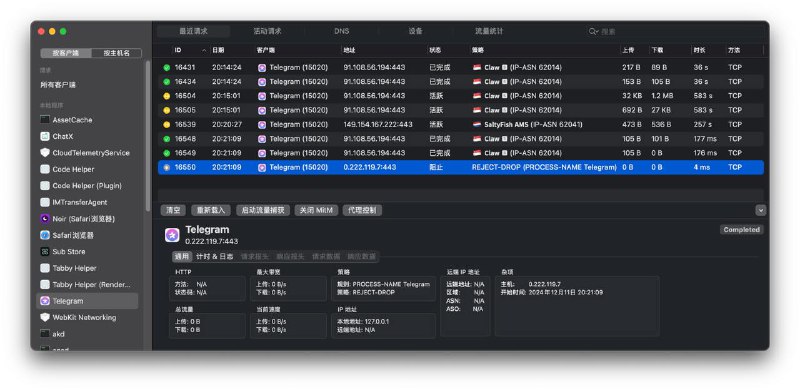The width and height of the screenshot is (800, 391).
Task: Select the akd terminal icon in sidebar
Action: 44,334
